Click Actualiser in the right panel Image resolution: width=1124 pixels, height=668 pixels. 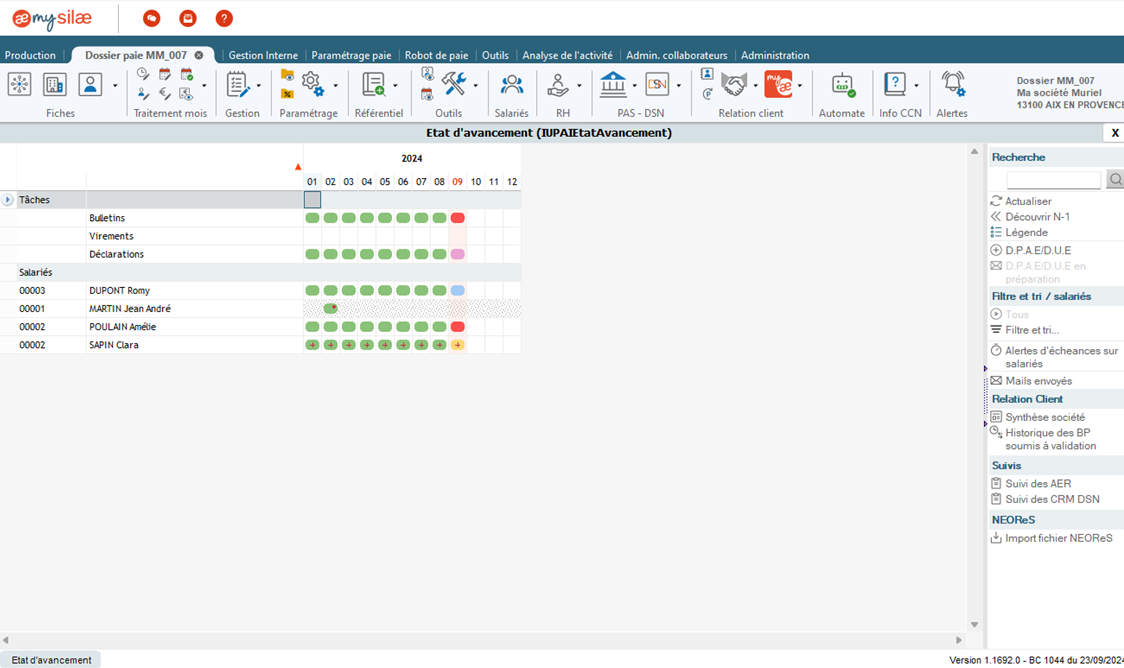1028,201
